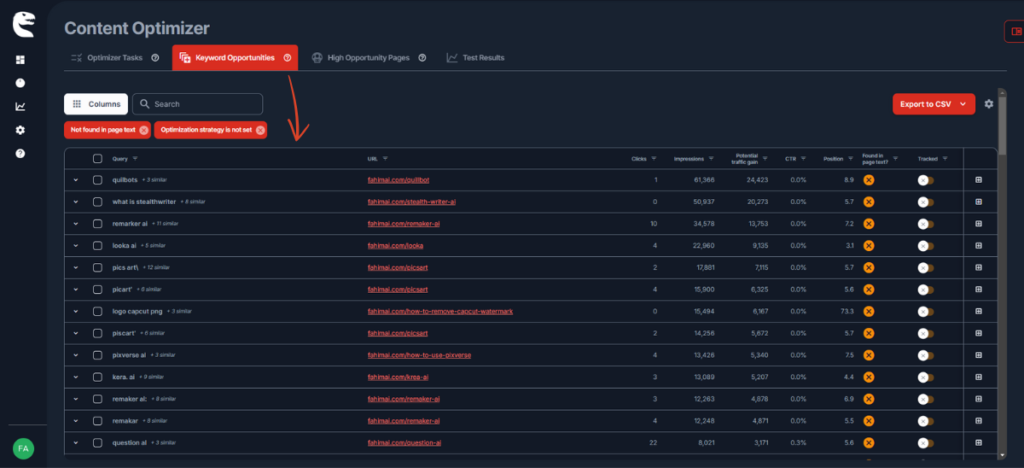Screen dimensions: 1024x468
Task: Click the add icon in logo capcut png row
Action: [978, 311]
